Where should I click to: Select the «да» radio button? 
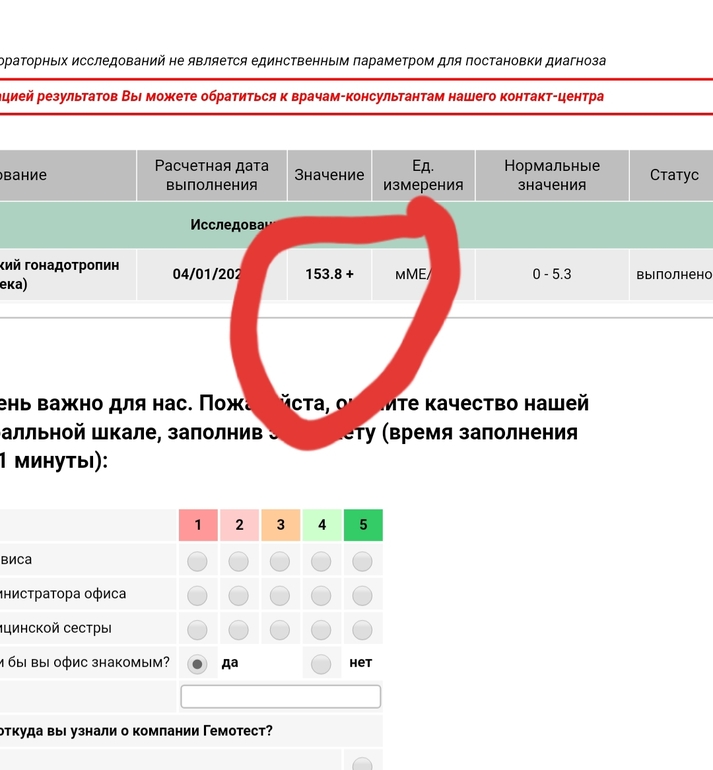pos(197,663)
